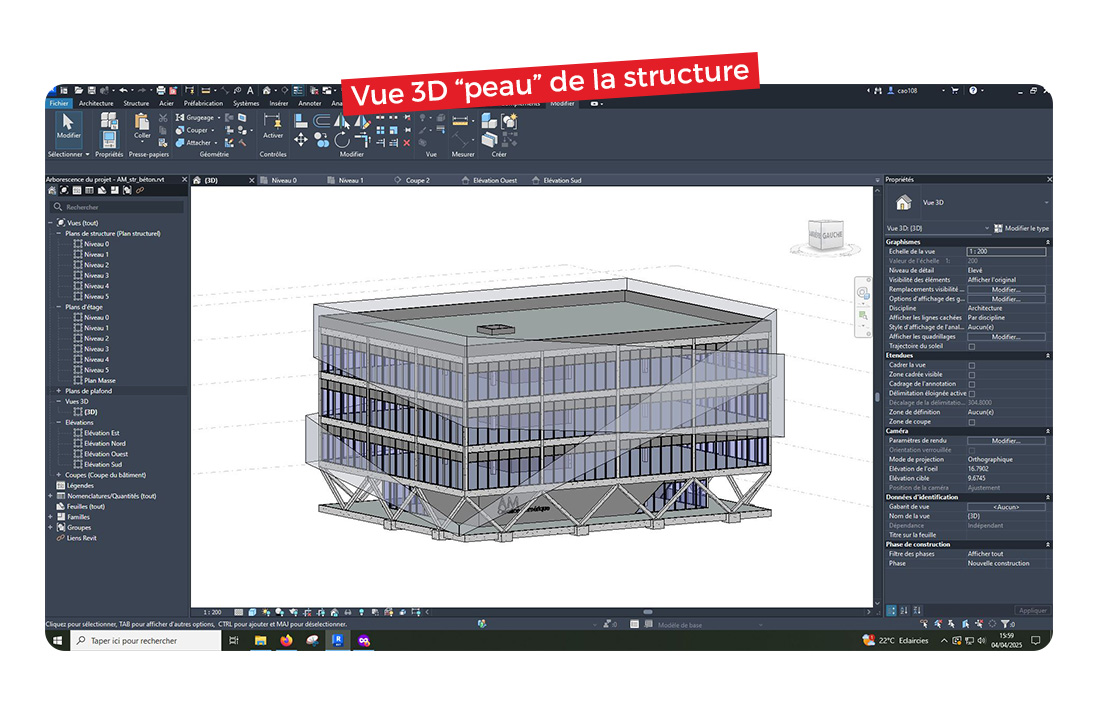This screenshot has height=720, width=1097.
Task: Toggle the Zone de coupe checkbox
Action: [x=972, y=422]
